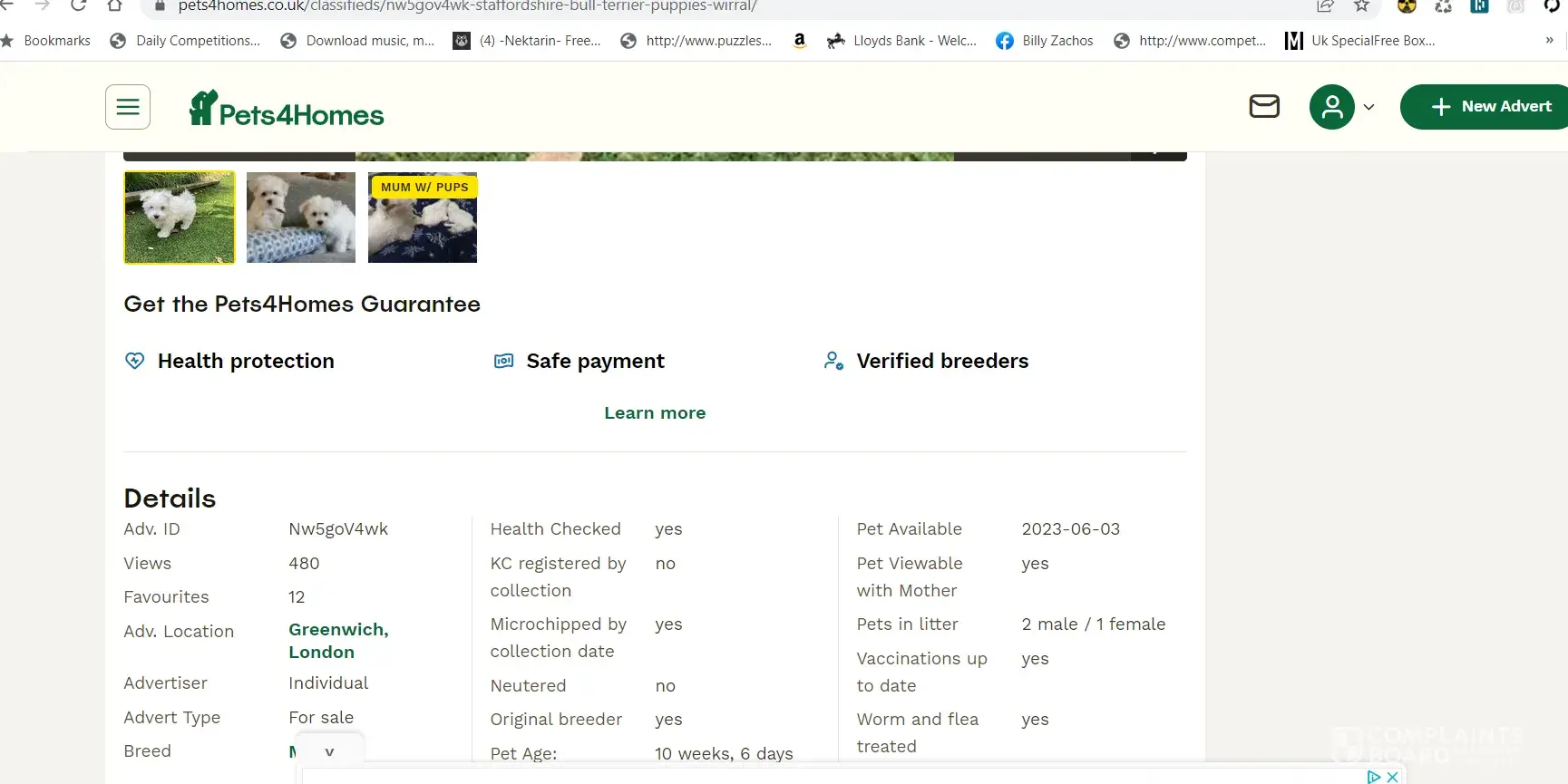Image resolution: width=1568 pixels, height=784 pixels.
Task: Reload the page
Action: coord(79,6)
